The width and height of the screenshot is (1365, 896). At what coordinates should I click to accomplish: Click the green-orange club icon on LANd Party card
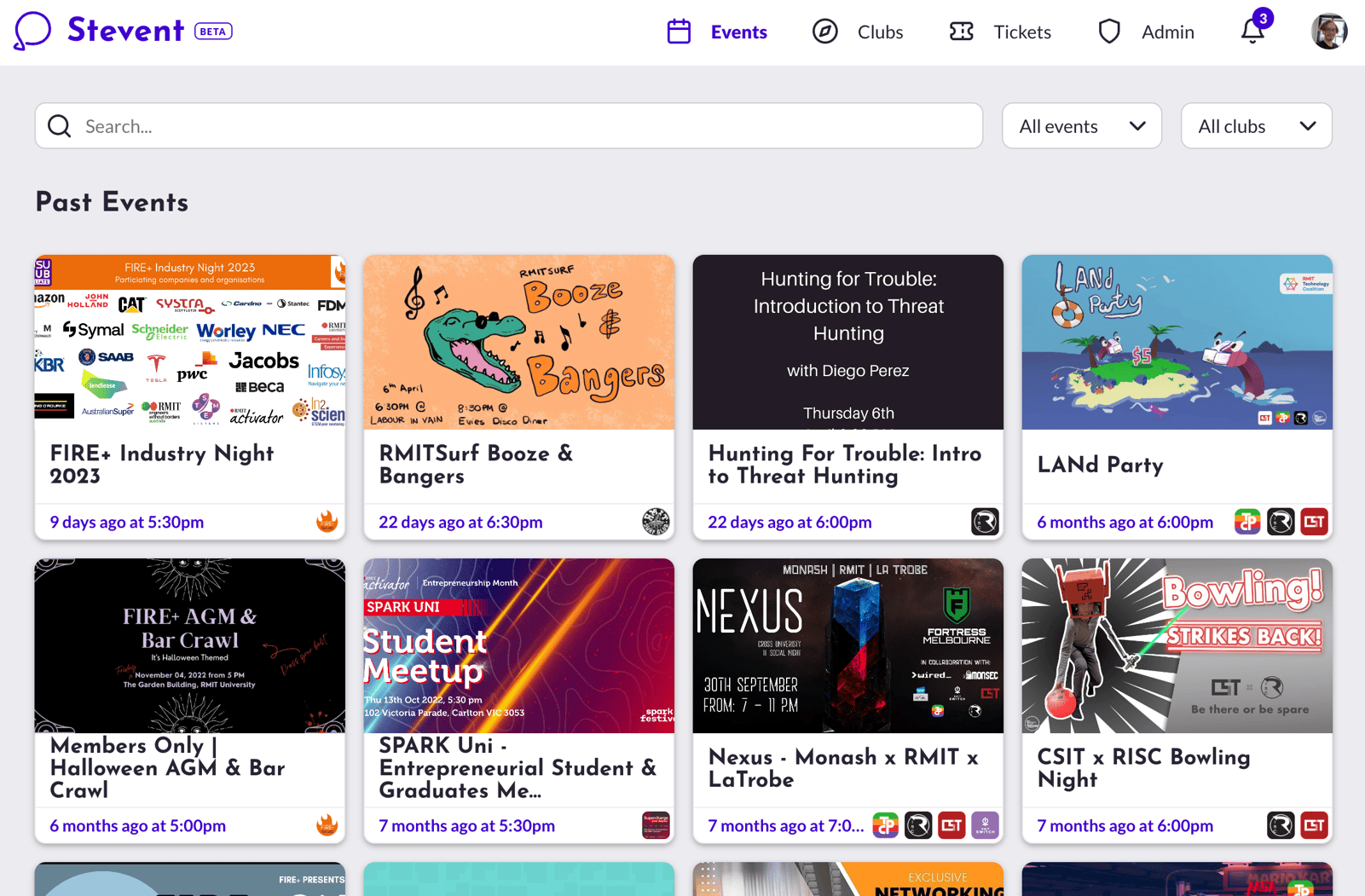[x=1247, y=522]
